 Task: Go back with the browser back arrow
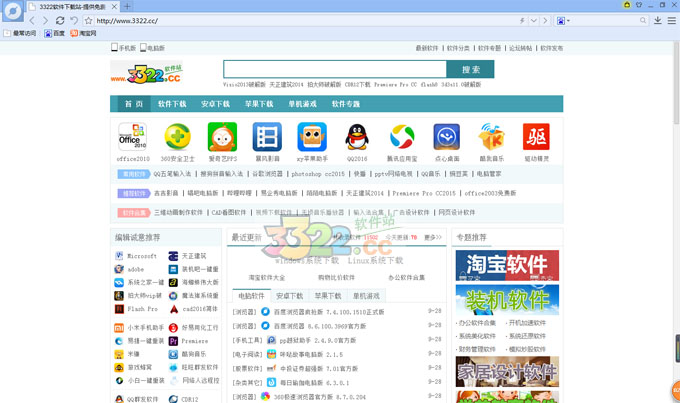[32, 20]
